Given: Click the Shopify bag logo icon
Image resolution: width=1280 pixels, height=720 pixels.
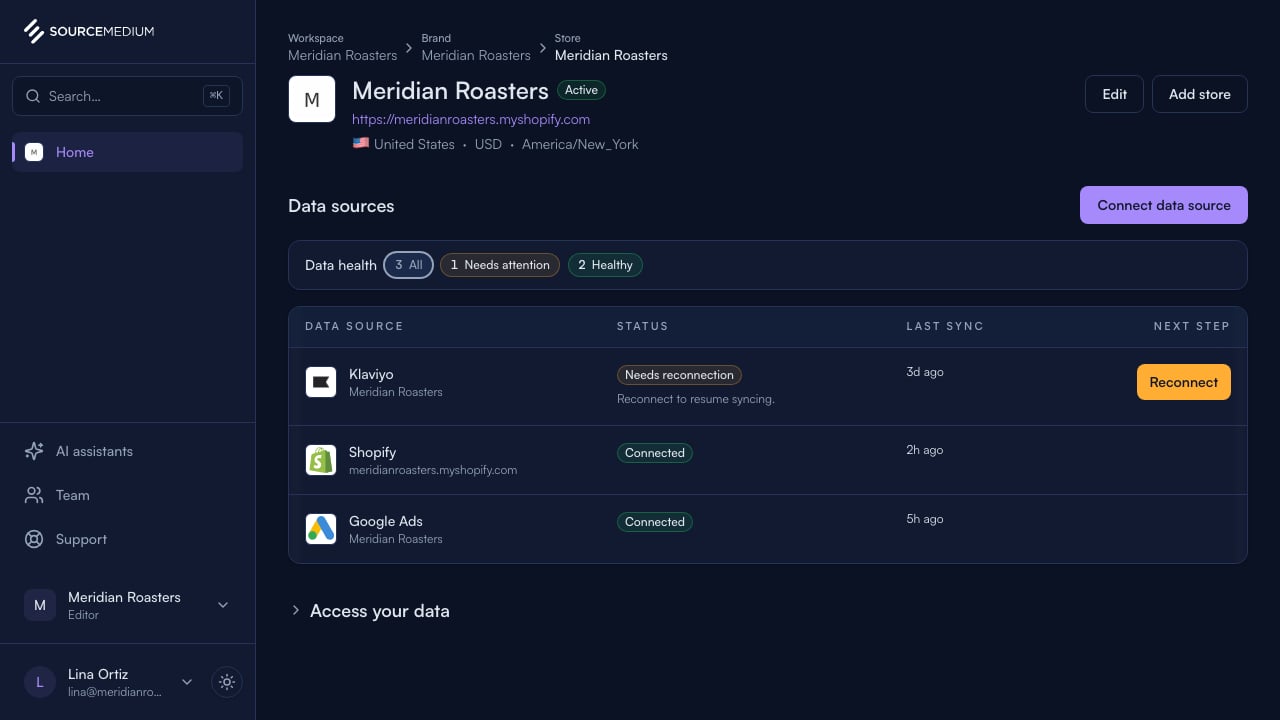Looking at the screenshot, I should click(x=321, y=460).
